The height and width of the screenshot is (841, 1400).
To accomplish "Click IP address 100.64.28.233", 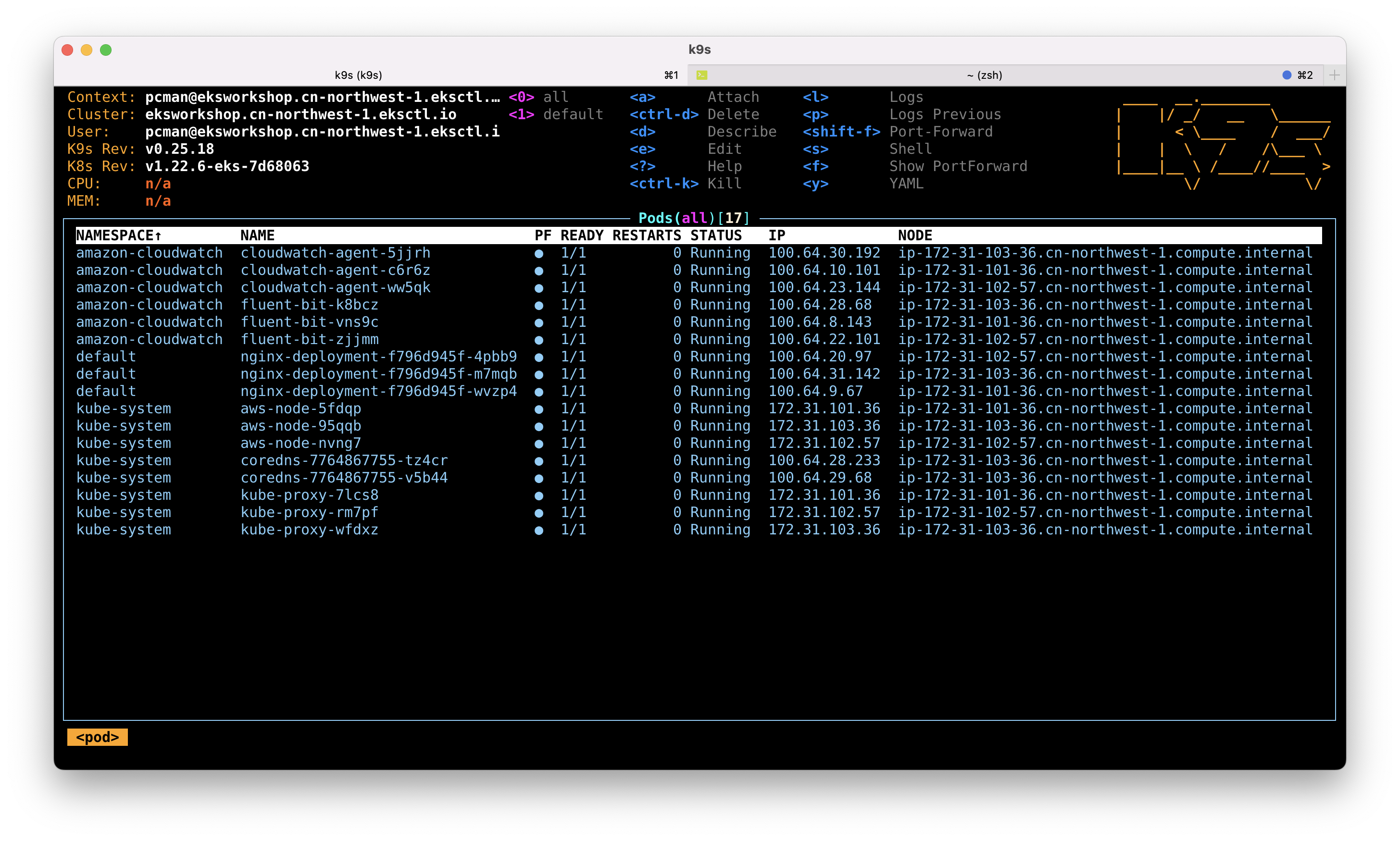I will tap(824, 460).
